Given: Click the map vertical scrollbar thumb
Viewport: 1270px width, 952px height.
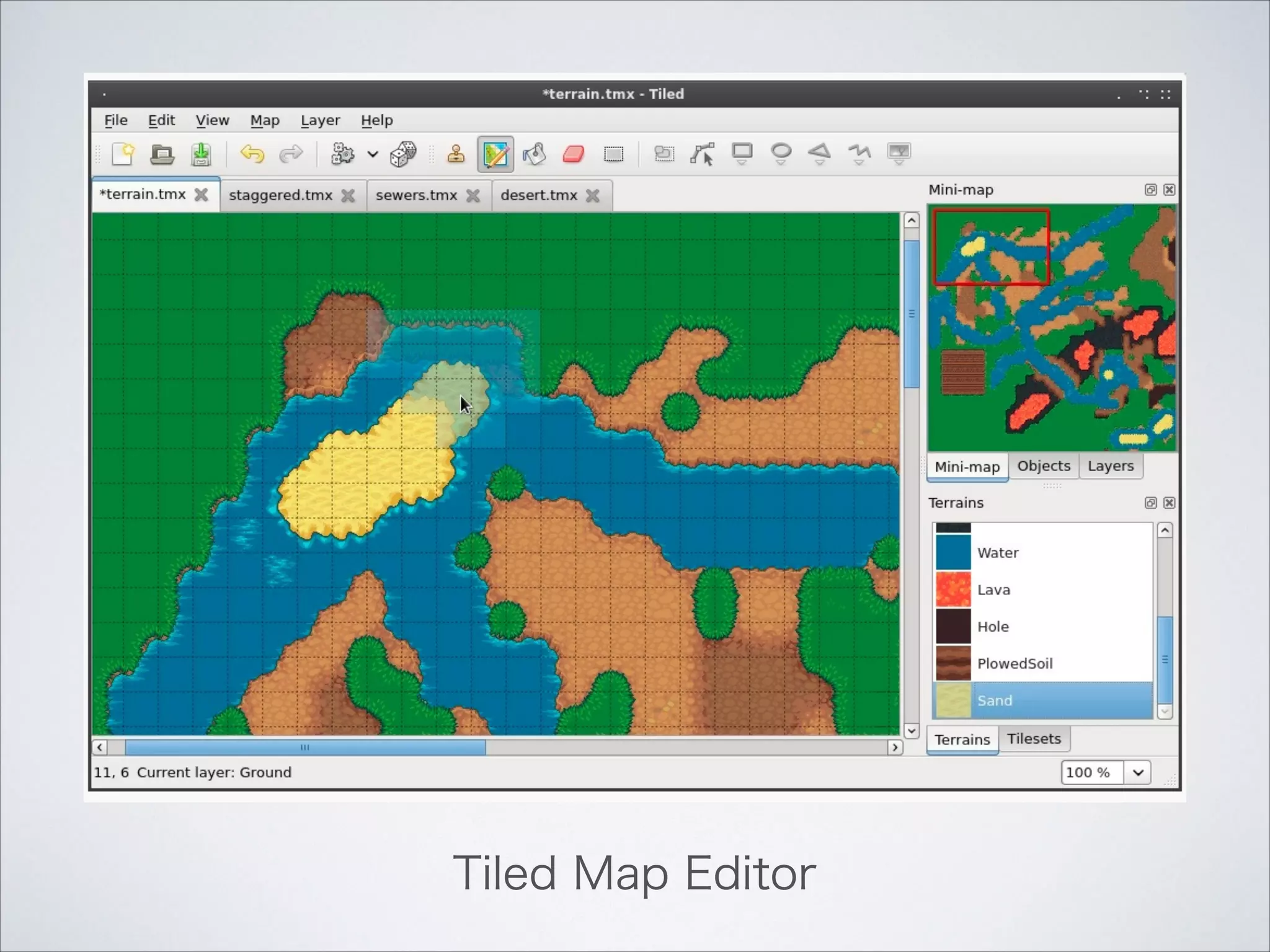Looking at the screenshot, I should (x=911, y=314).
